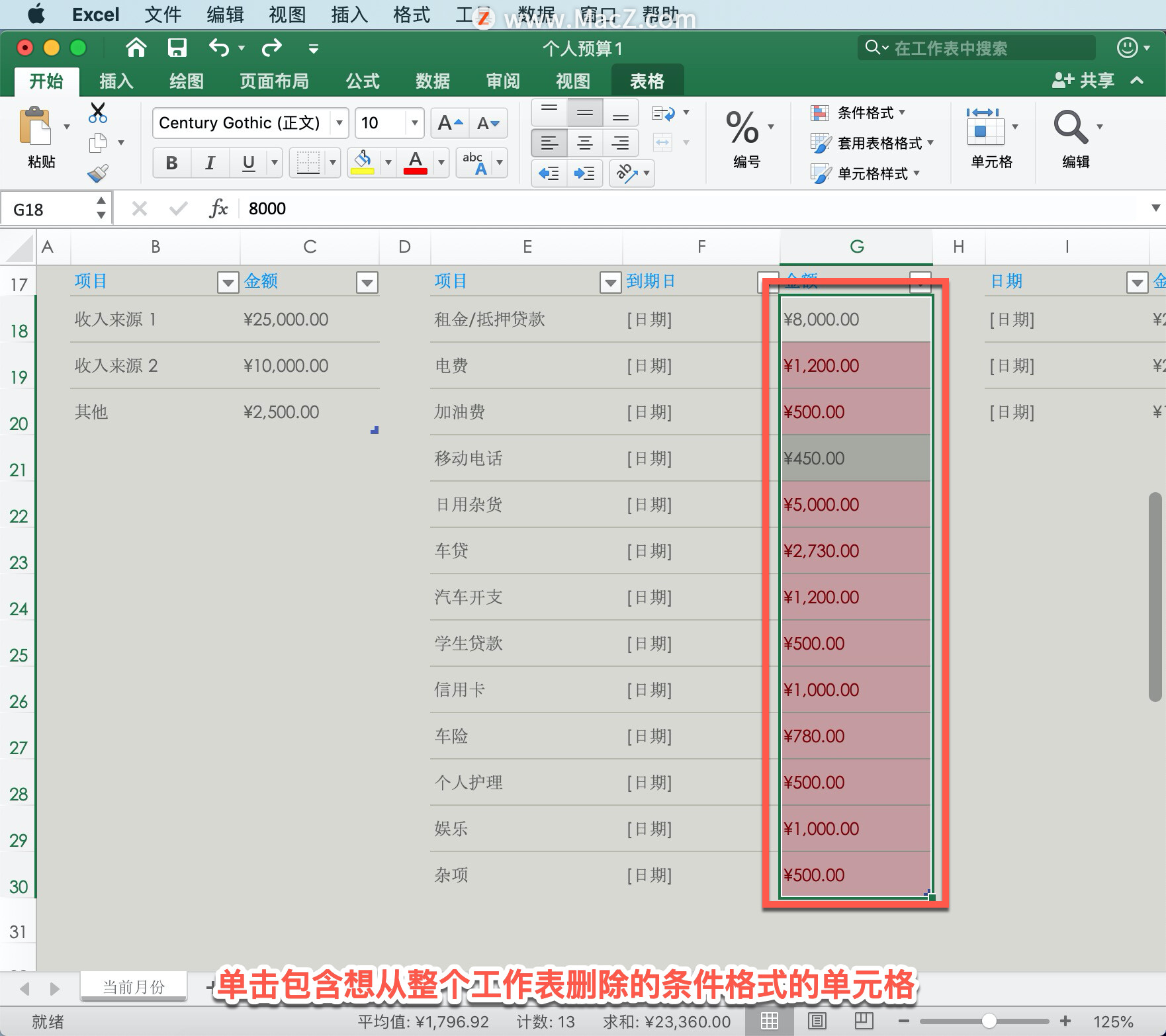This screenshot has width=1166, height=1036.
Task: Toggle italic formatting
Action: coord(210,162)
